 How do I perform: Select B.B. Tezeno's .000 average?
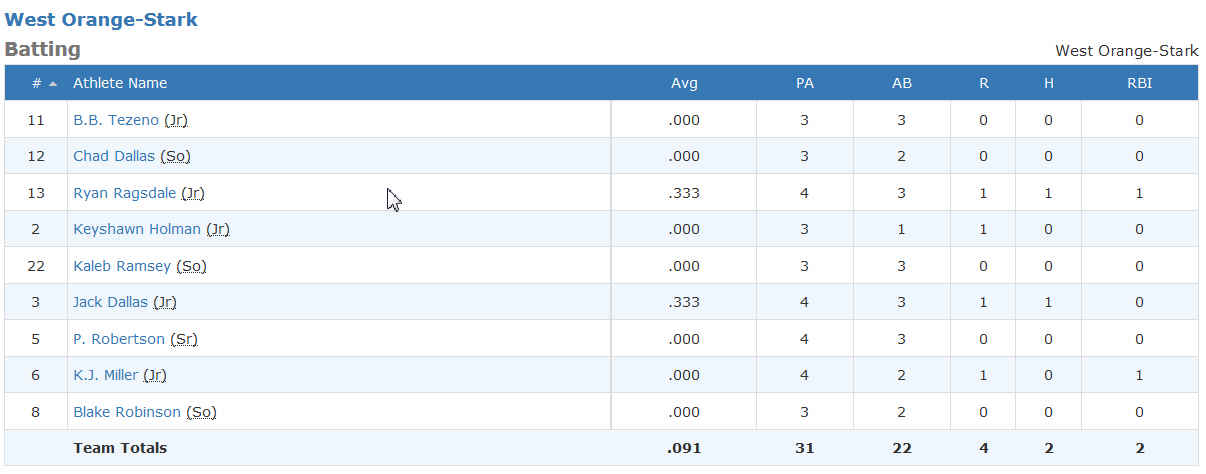pyautogui.click(x=684, y=120)
